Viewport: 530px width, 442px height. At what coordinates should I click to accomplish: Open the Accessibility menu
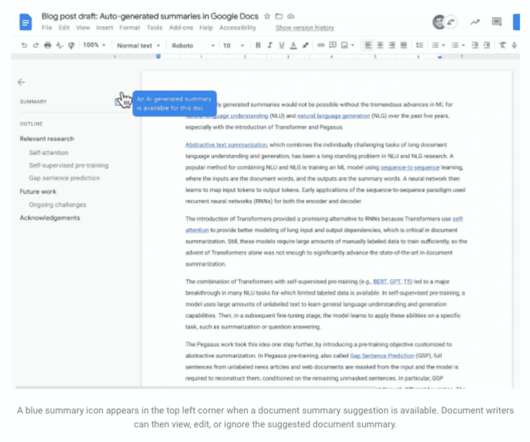pos(237,28)
